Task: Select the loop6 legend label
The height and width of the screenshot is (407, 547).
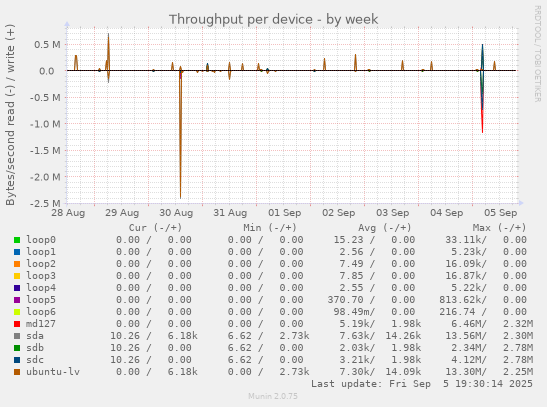Action: pyautogui.click(x=41, y=312)
